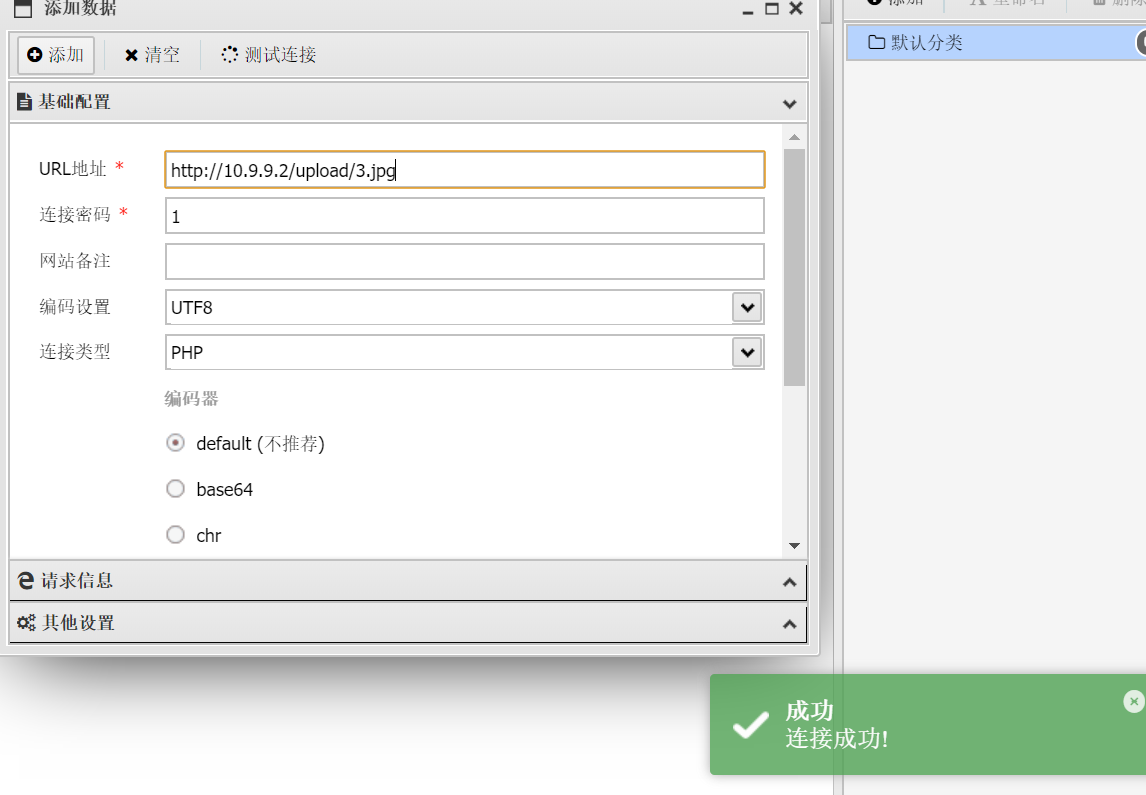Click the 连接成功! message text
Image resolution: width=1146 pixels, height=795 pixels.
(x=837, y=739)
